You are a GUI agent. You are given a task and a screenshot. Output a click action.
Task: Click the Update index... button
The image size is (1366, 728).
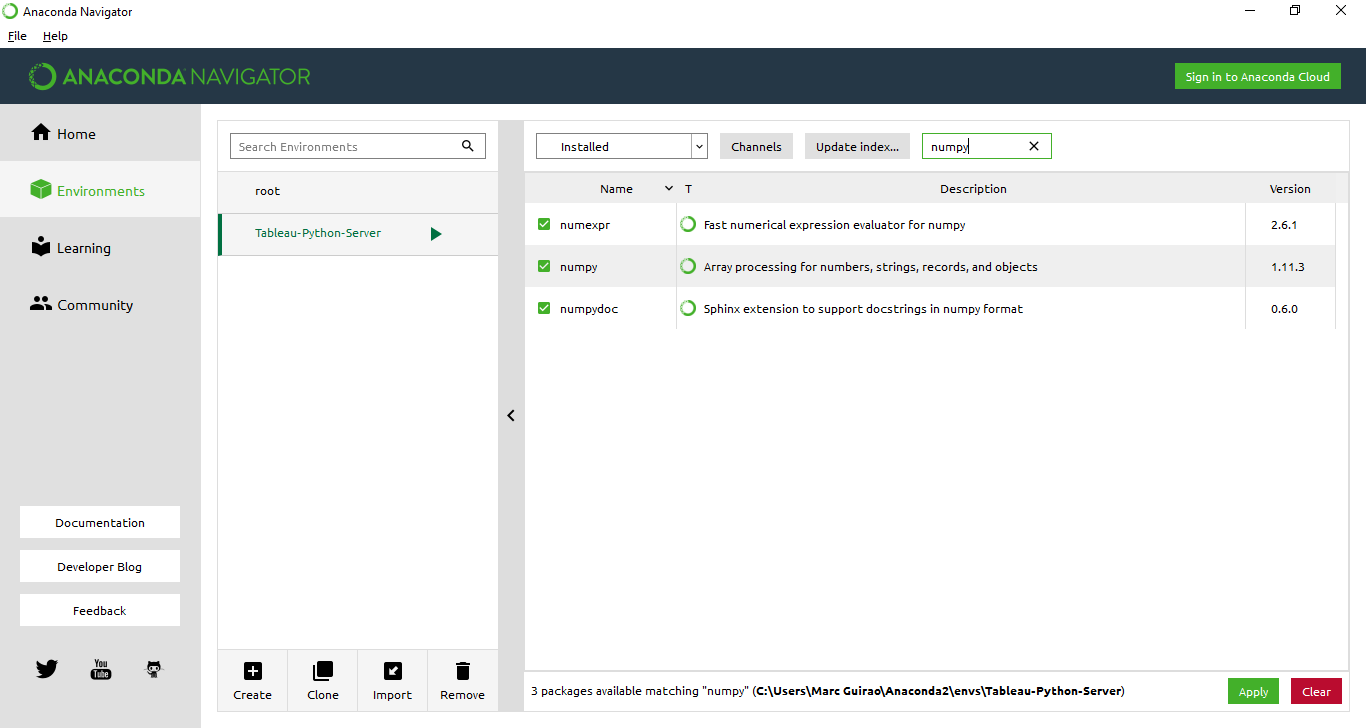pyautogui.click(x=857, y=146)
